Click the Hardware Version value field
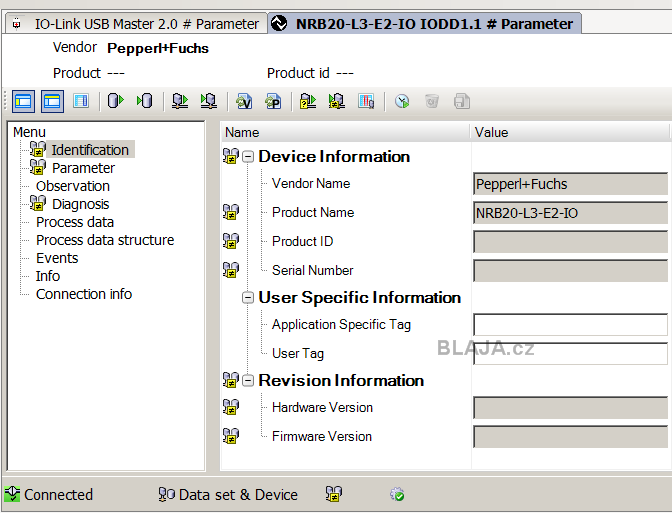This screenshot has width=672, height=513. coord(570,408)
